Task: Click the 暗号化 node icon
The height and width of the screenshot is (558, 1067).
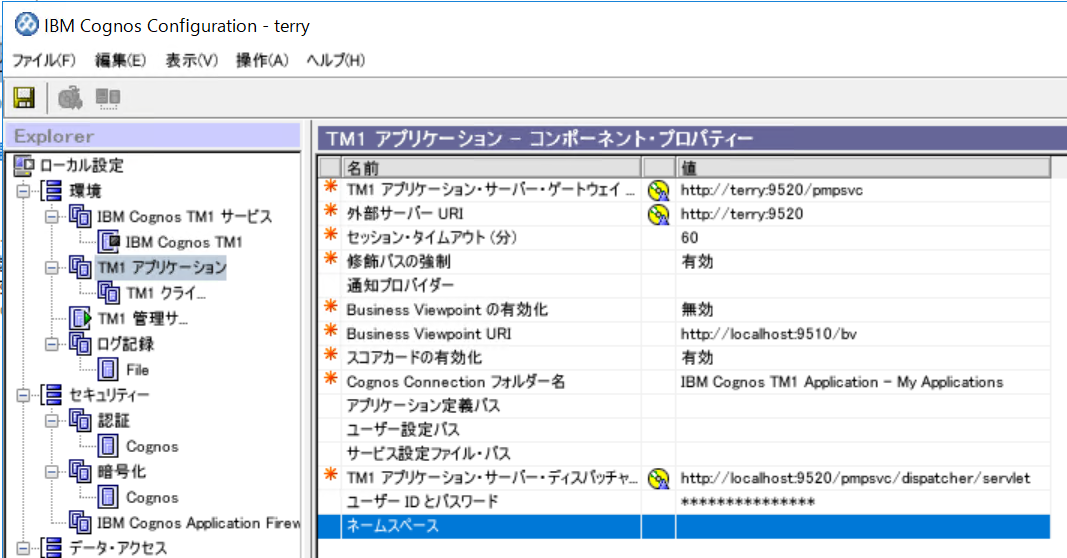Action: pos(80,472)
